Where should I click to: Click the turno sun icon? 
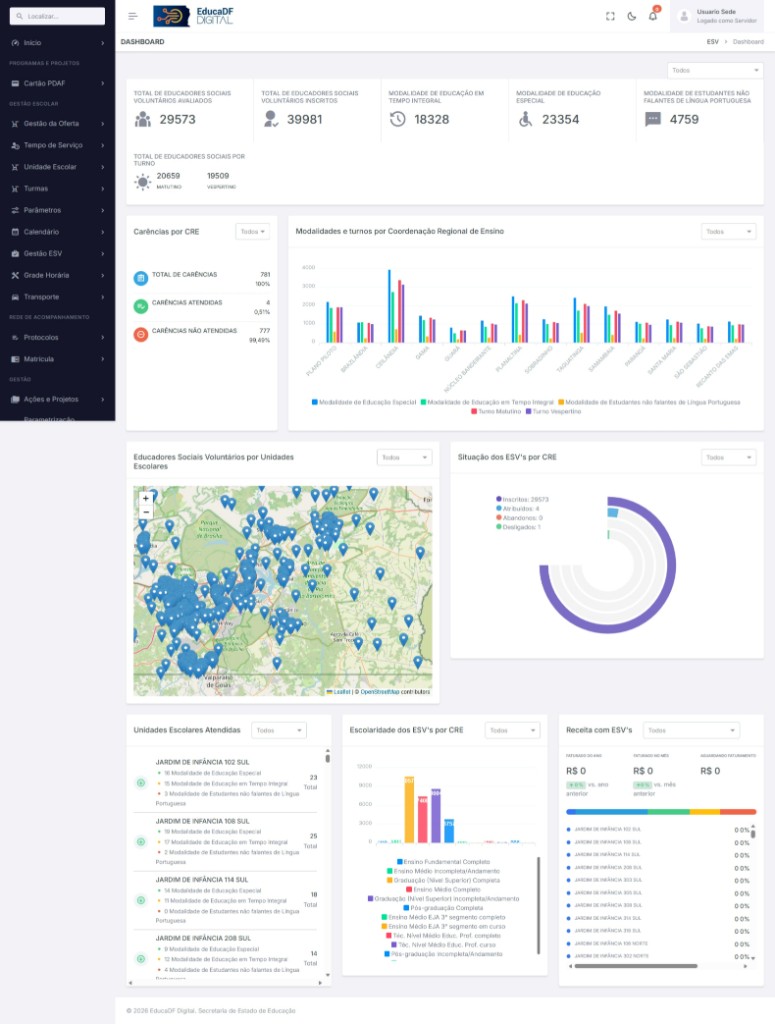pos(142,182)
